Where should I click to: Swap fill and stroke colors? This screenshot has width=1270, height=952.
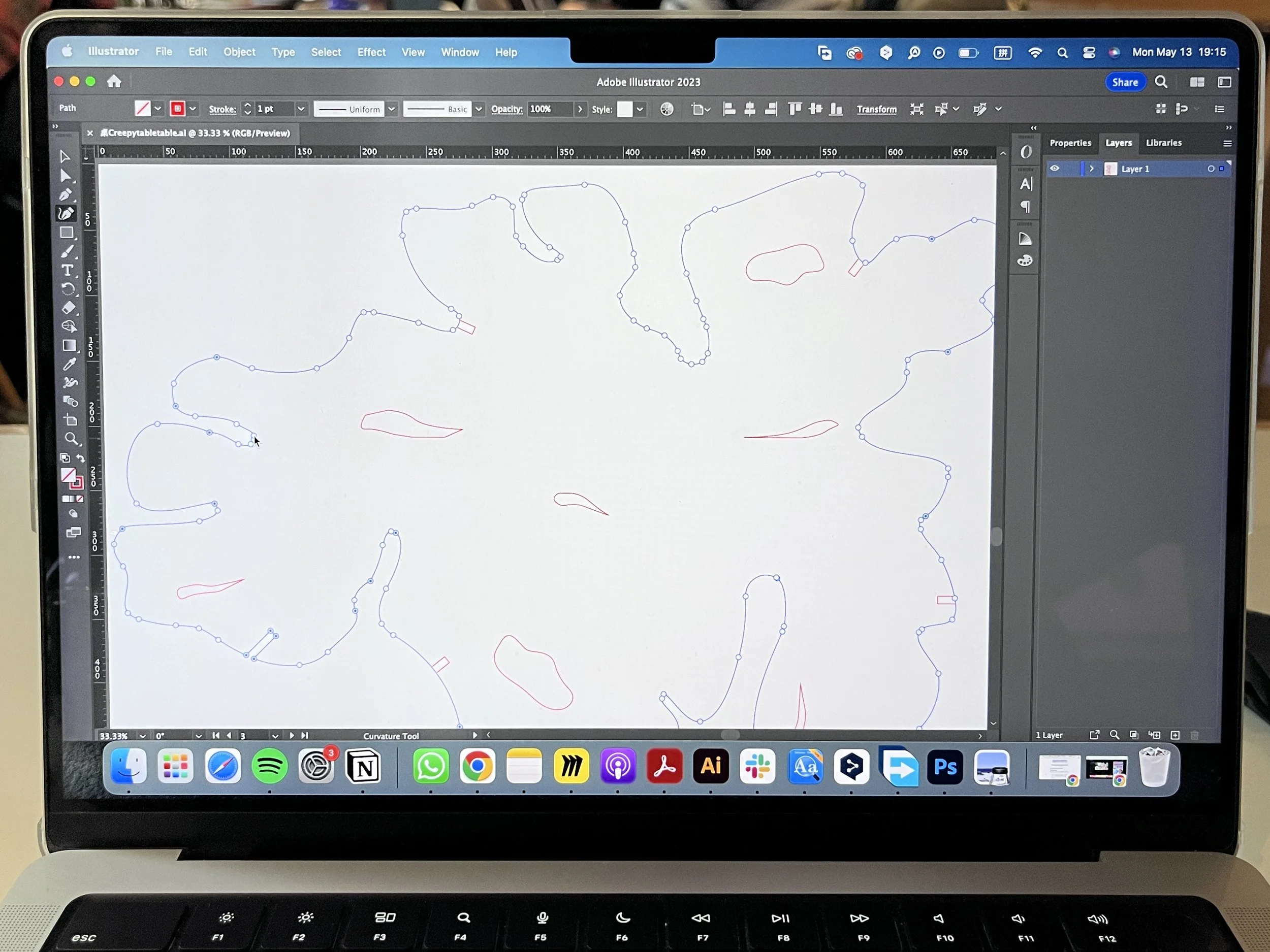click(81, 458)
